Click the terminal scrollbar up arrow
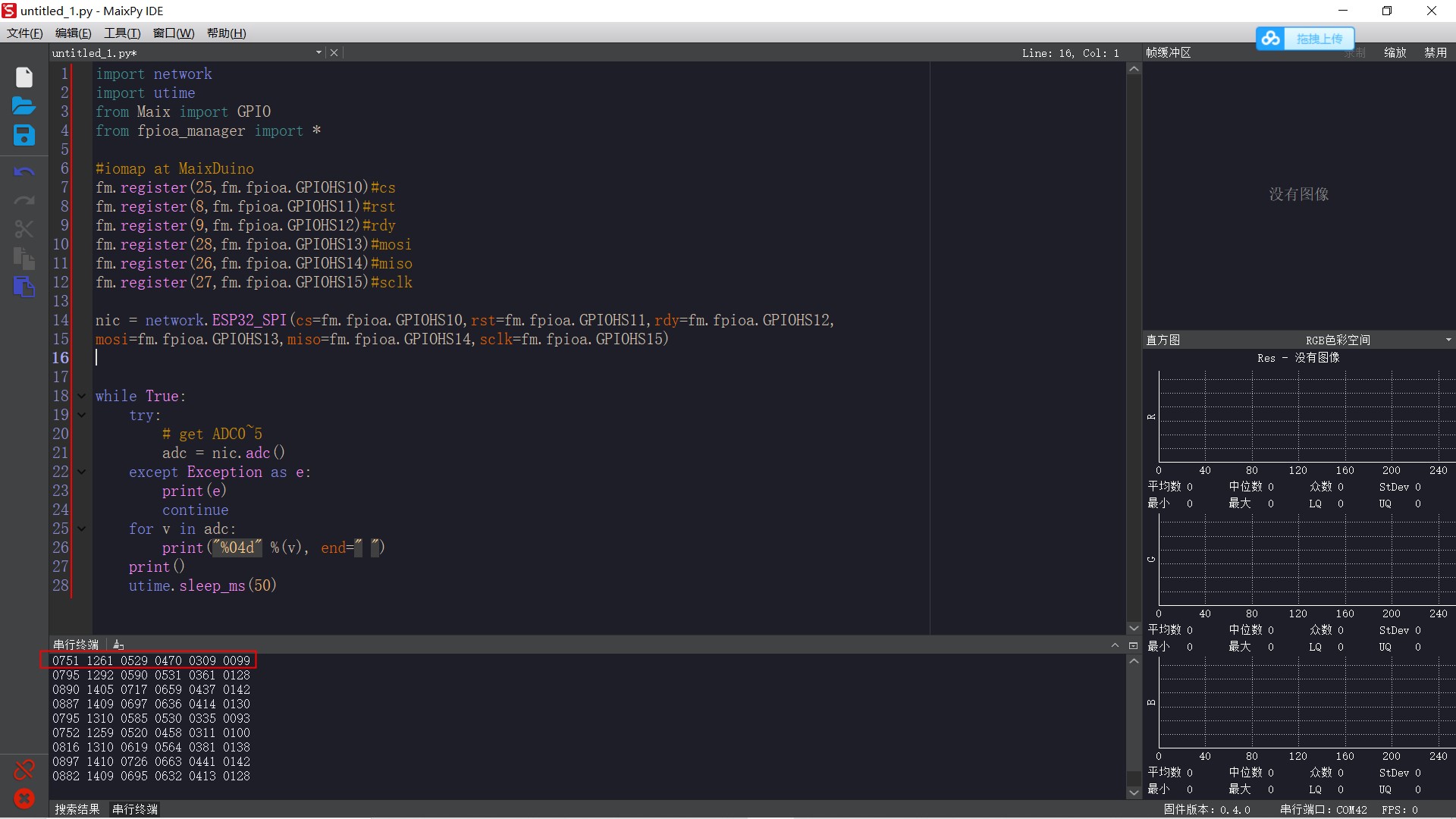The image size is (1456, 819). coord(1134,661)
